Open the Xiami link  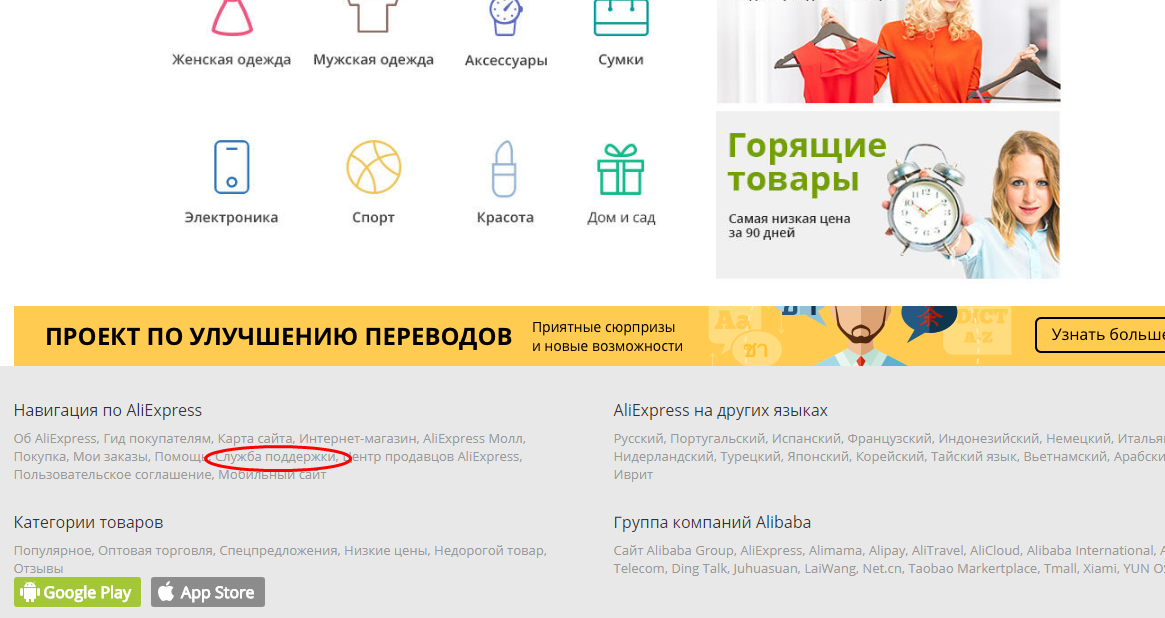1100,568
